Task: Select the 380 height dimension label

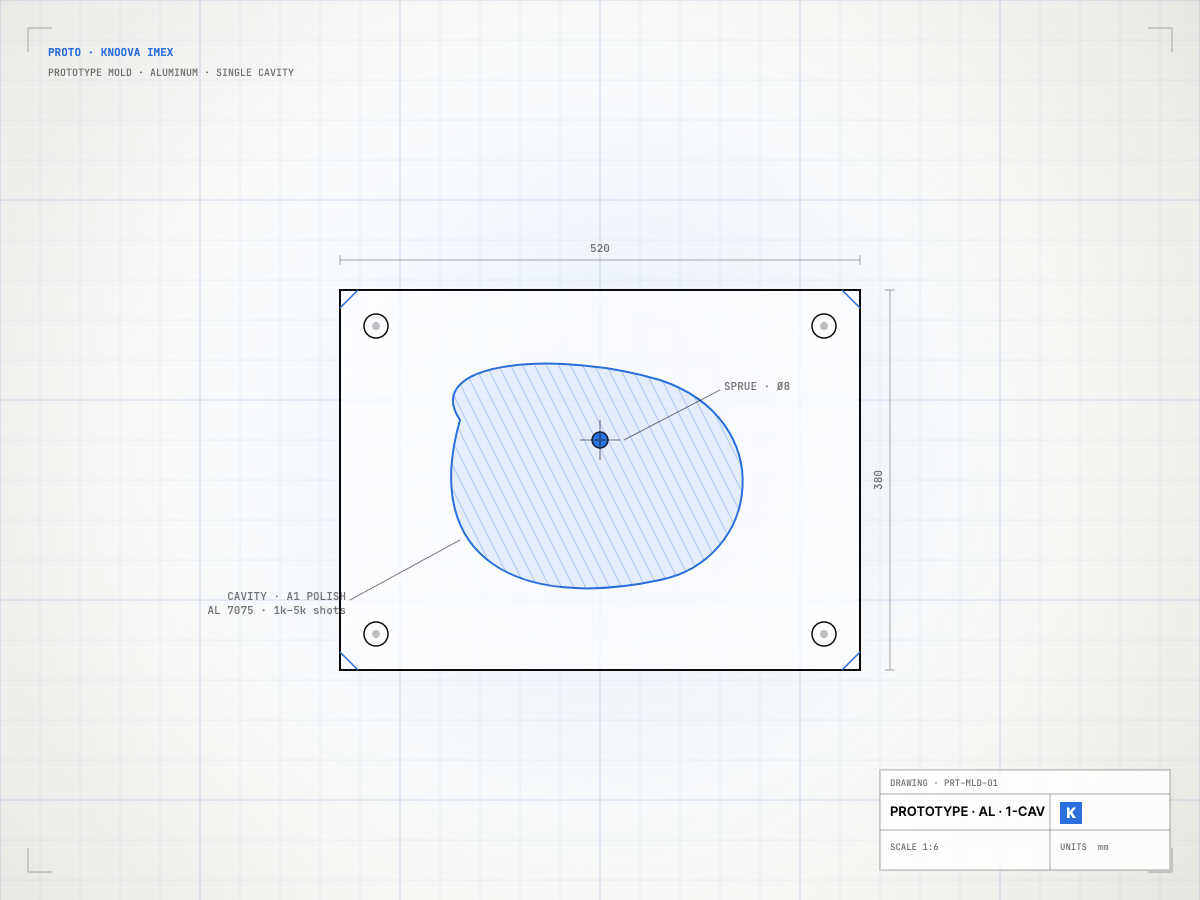Action: 879,480
